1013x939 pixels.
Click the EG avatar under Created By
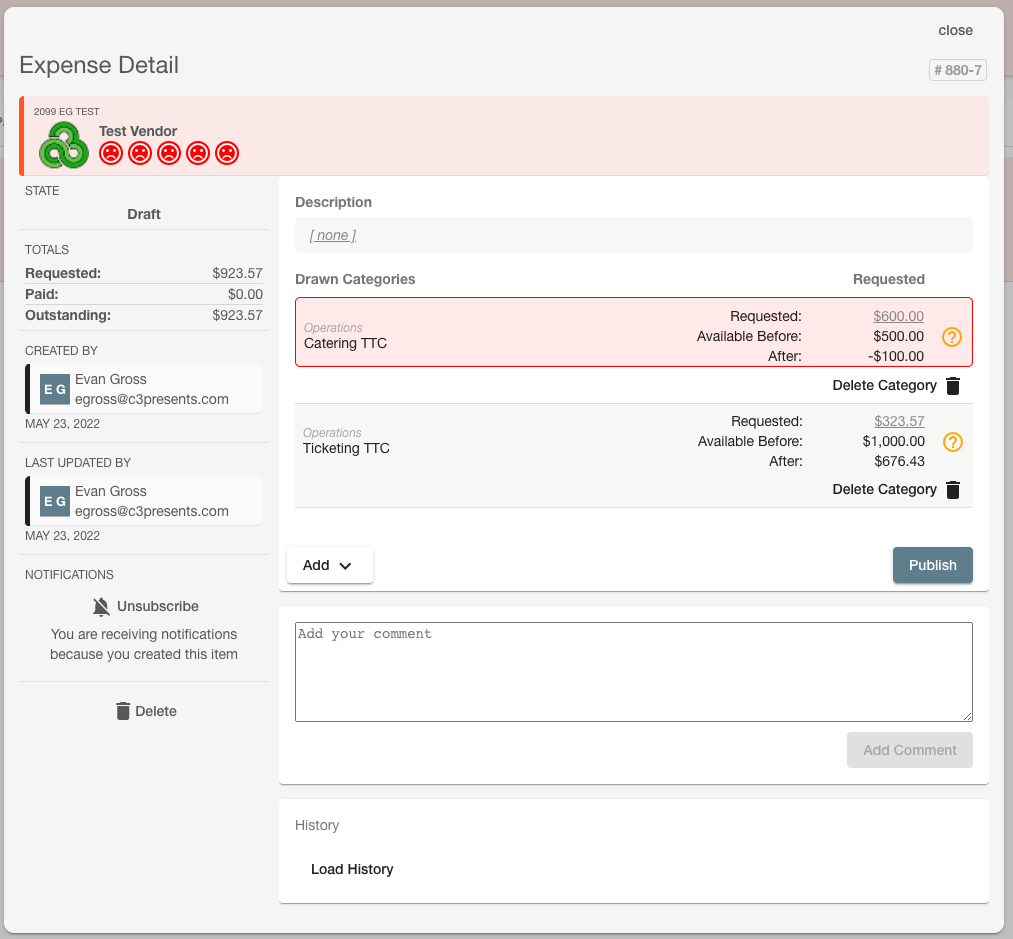click(x=55, y=389)
